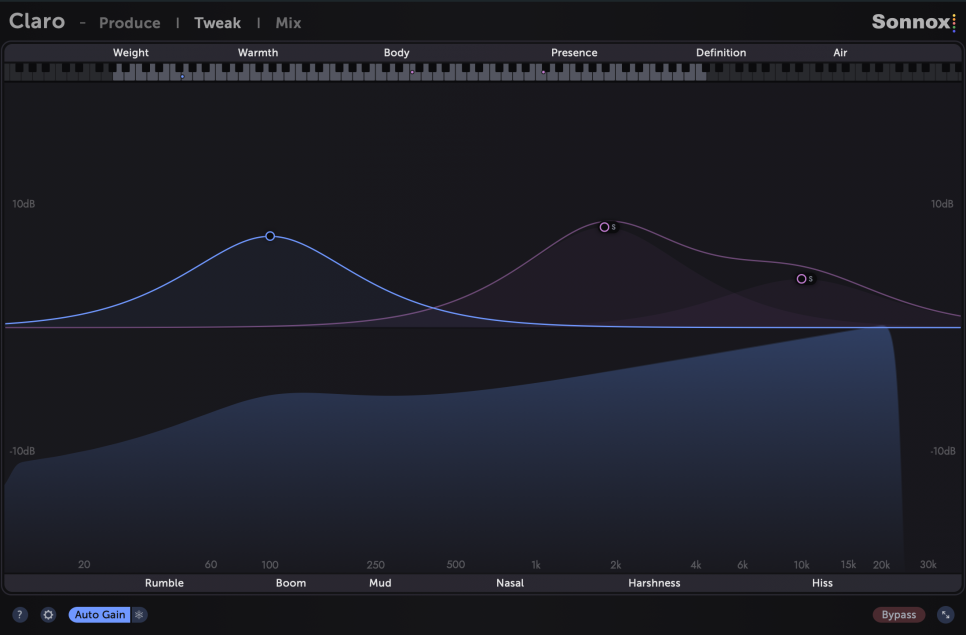
Task: Switch to the Tweak view
Action: coord(217,23)
